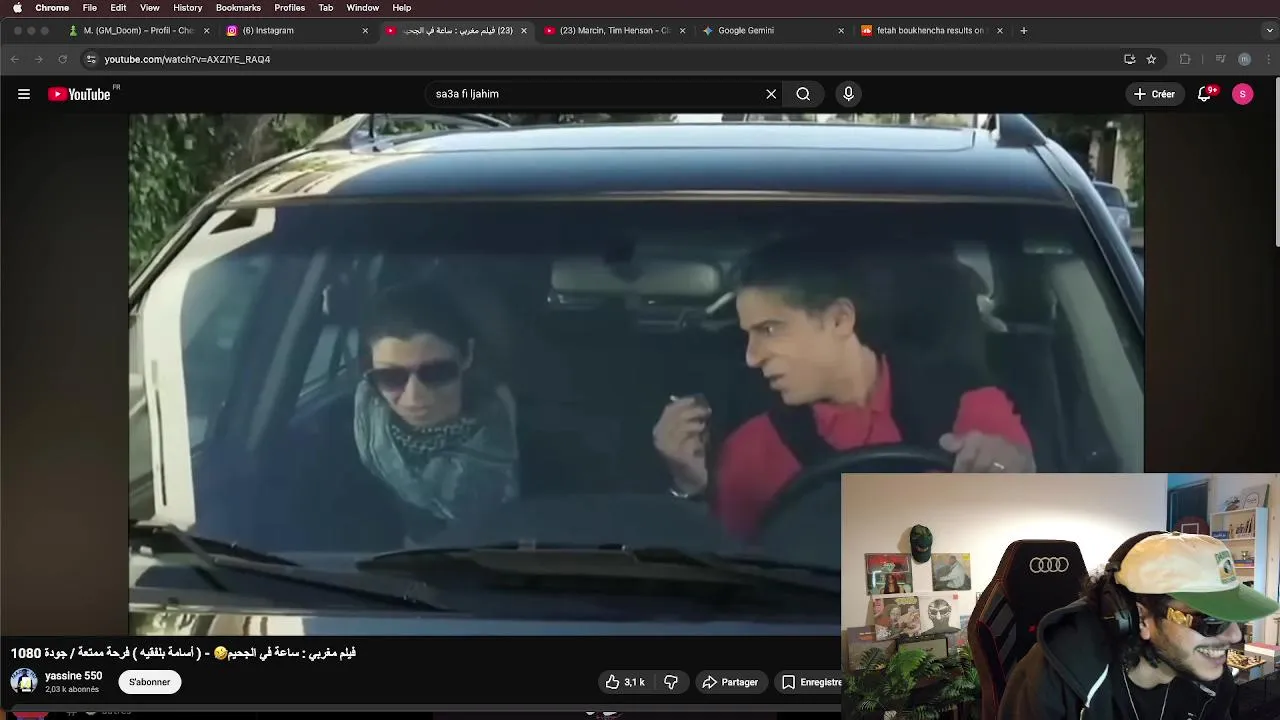The image size is (1280, 720).
Task: Open the tab search dropdown arrow
Action: click(x=1268, y=31)
